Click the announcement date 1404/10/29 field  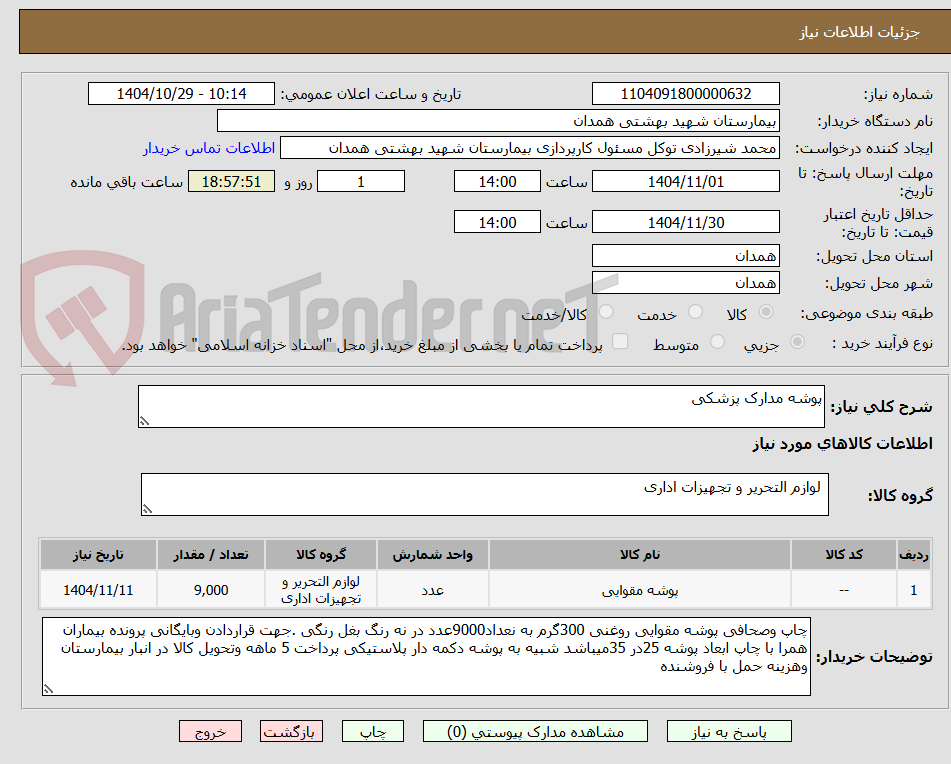coord(181,94)
